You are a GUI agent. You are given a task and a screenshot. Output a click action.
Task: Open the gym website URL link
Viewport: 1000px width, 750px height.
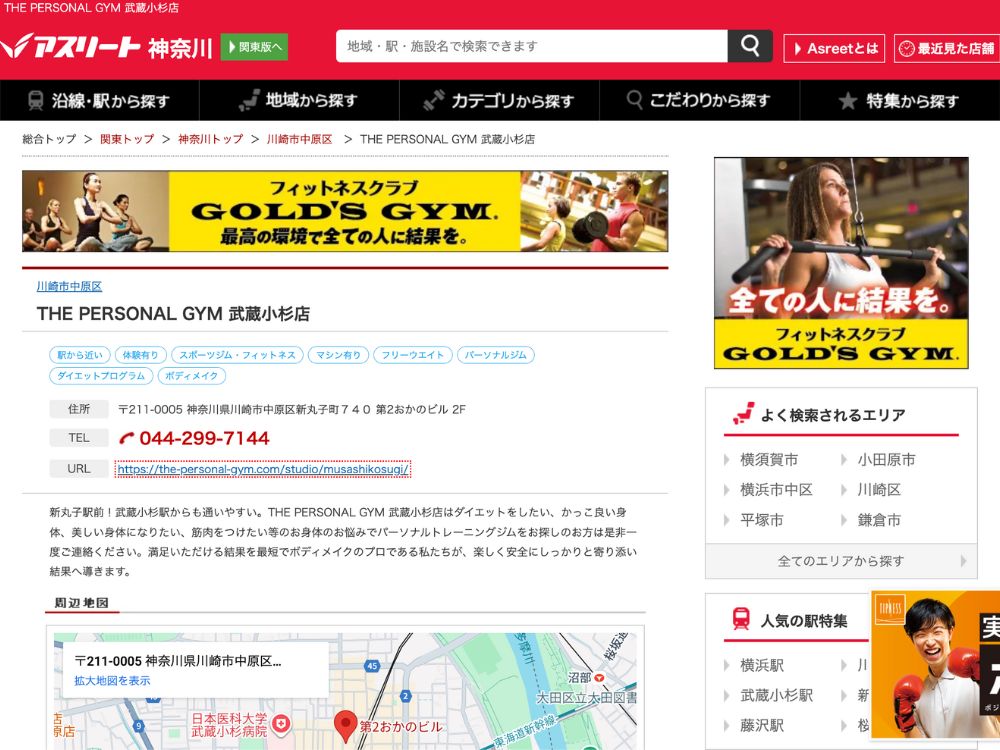[263, 469]
